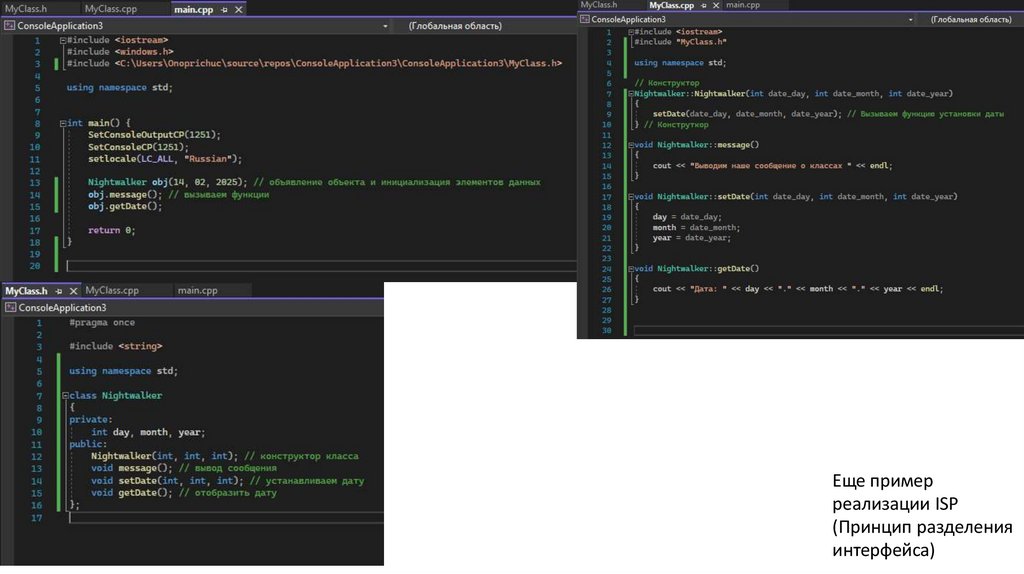This screenshot has width=1024, height=574.
Task: Place the cursor on the return 0 line
Action: point(110,230)
